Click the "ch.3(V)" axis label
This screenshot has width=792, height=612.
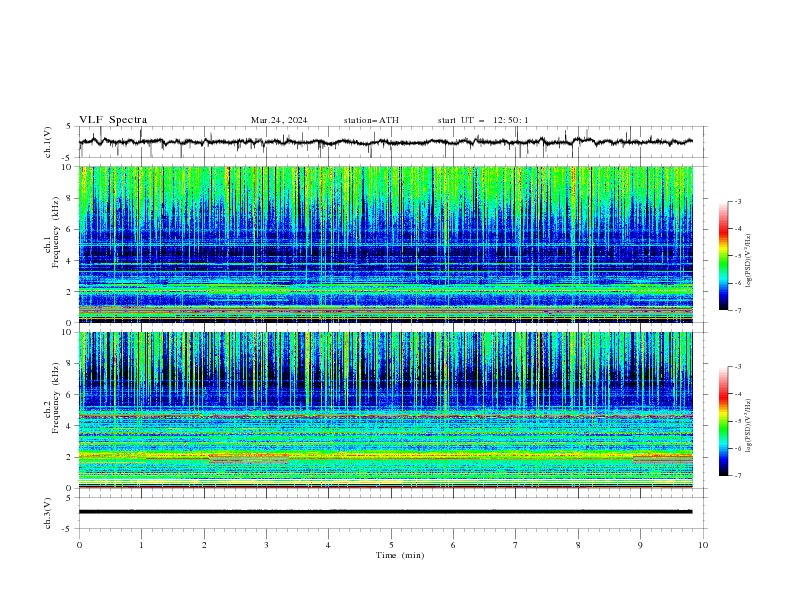48,513
